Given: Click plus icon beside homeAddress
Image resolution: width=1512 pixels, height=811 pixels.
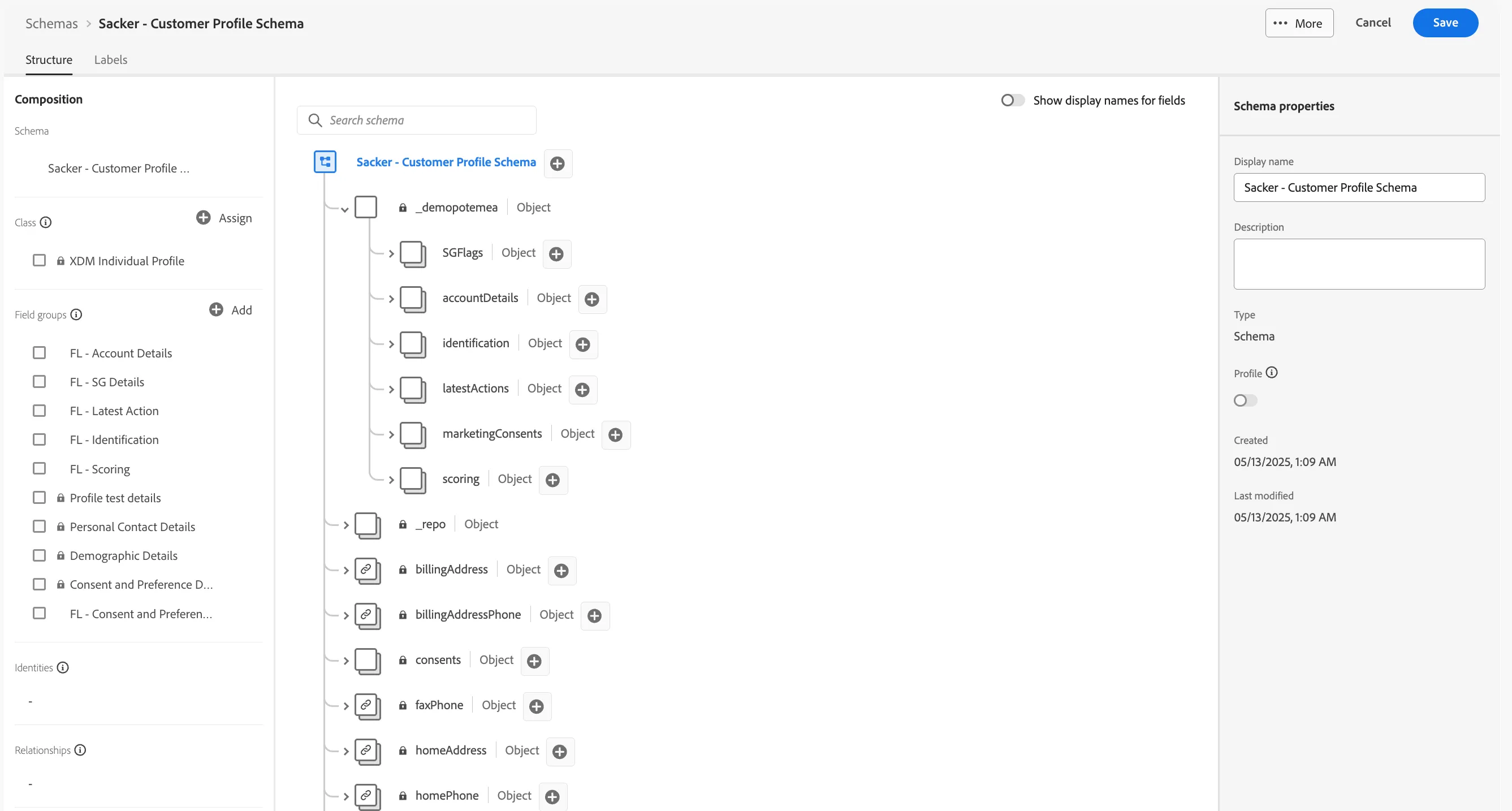Looking at the screenshot, I should tap(560, 751).
